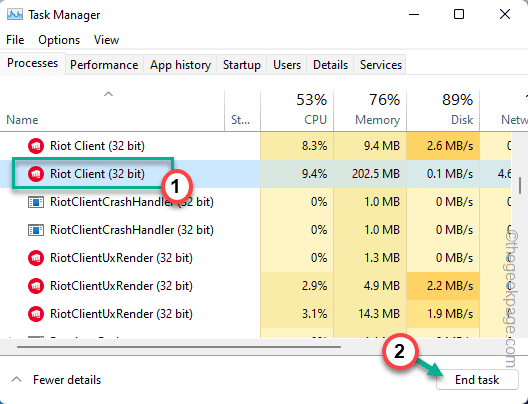Viewport: 528px width, 404px height.
Task: Switch to the Services tab
Action: pos(381,65)
